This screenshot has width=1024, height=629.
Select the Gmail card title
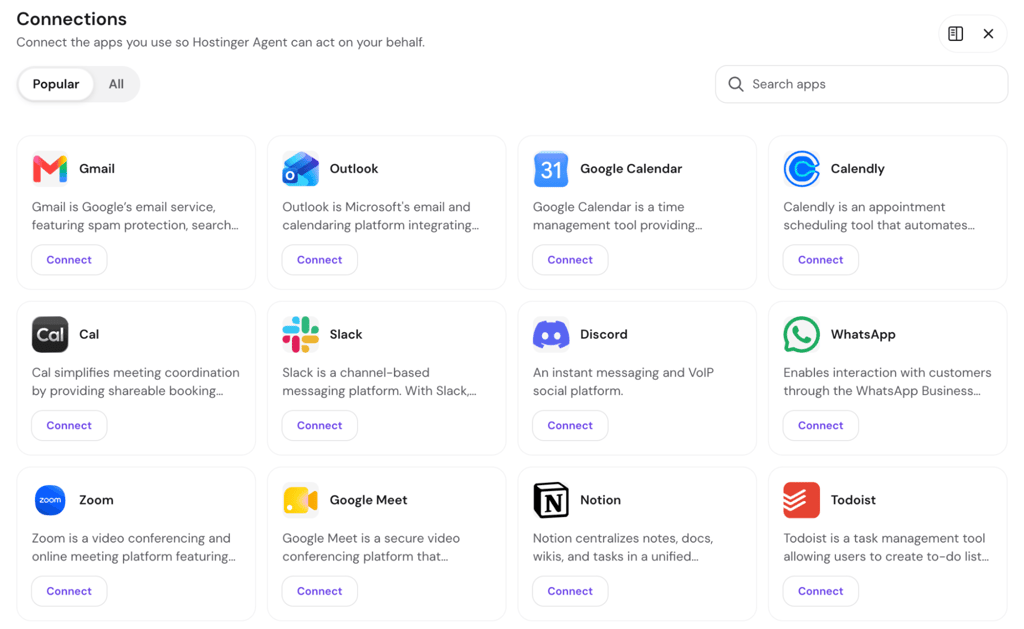(x=97, y=169)
